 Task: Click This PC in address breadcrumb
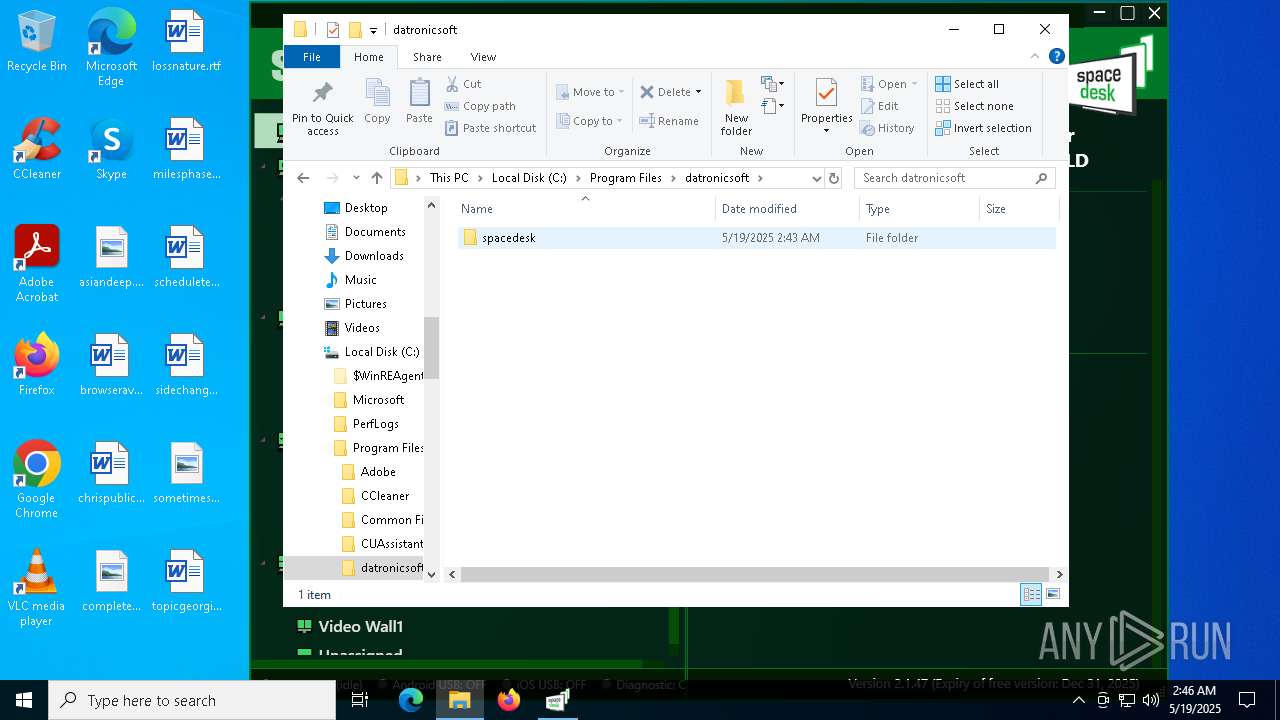(x=449, y=178)
